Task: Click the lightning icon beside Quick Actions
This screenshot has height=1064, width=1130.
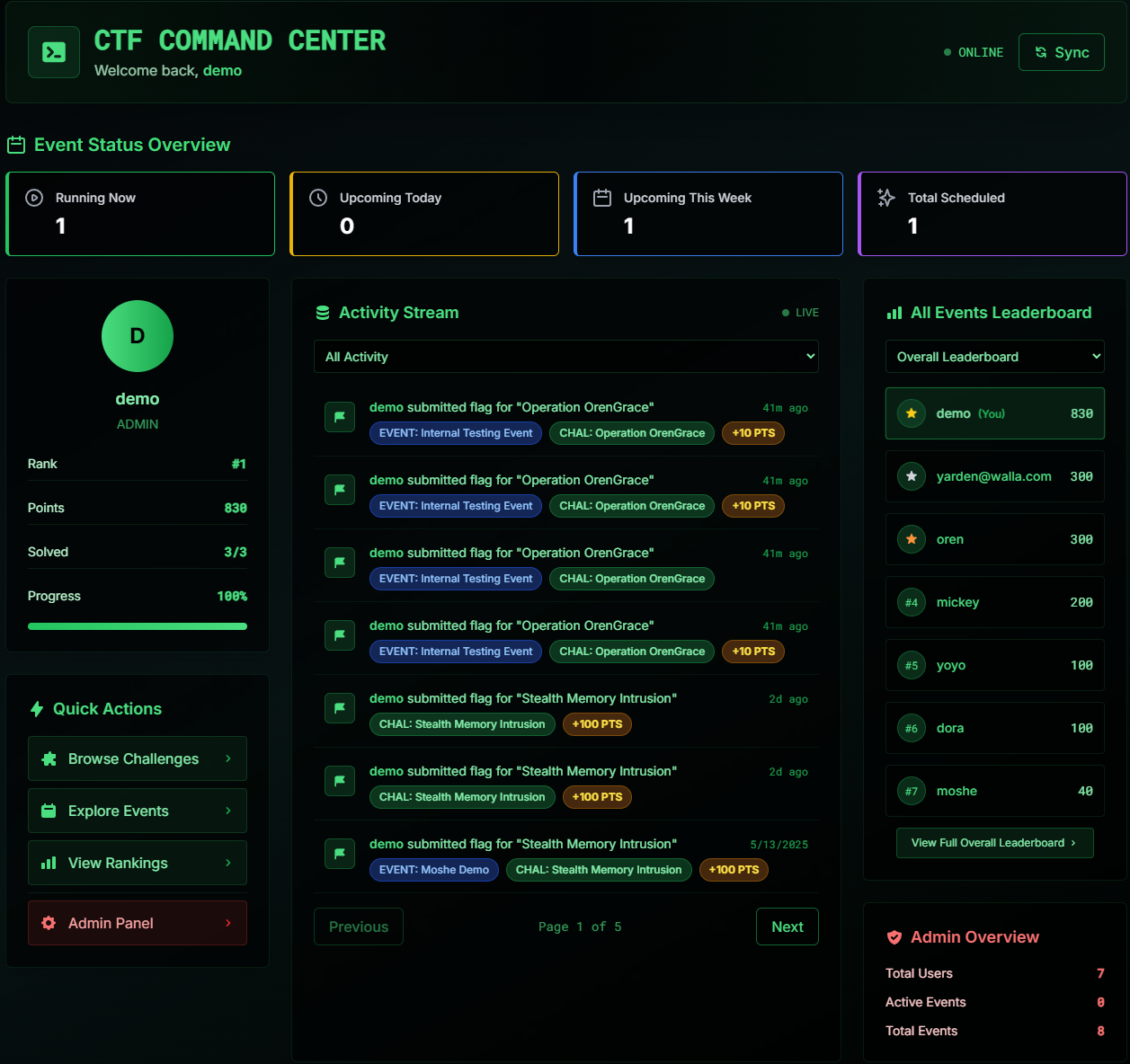Action: click(x=37, y=709)
